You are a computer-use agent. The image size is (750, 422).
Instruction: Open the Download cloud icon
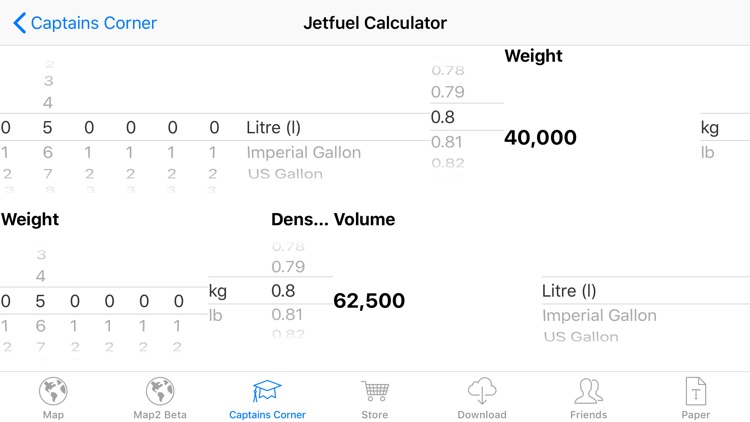[x=482, y=391]
